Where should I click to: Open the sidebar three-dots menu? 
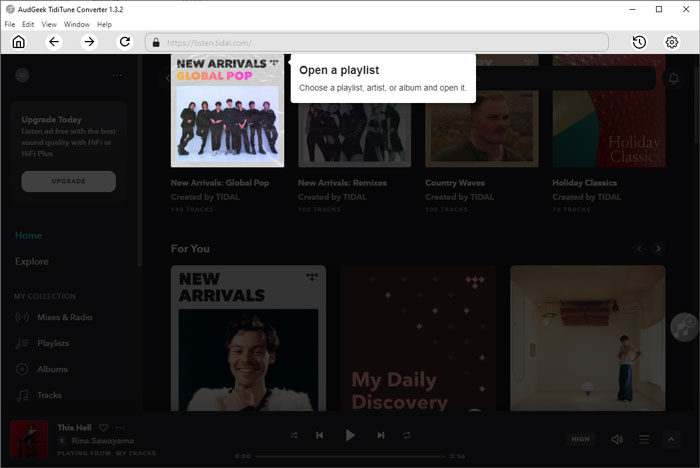tap(117, 75)
